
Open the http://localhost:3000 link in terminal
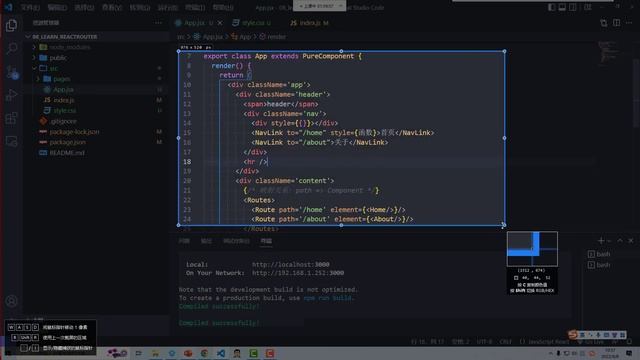point(291,264)
